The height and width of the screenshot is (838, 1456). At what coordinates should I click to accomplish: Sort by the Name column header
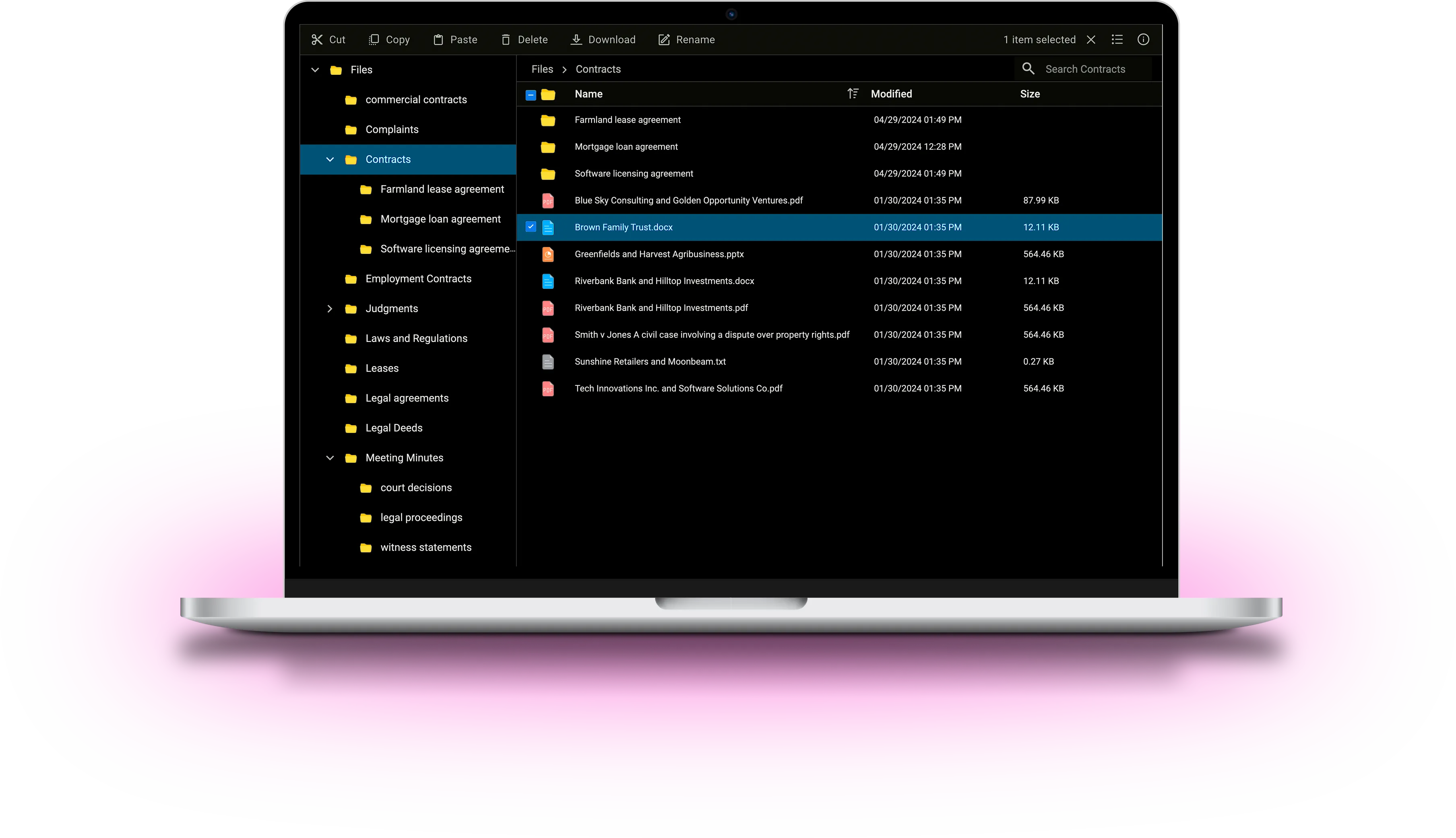(x=589, y=94)
